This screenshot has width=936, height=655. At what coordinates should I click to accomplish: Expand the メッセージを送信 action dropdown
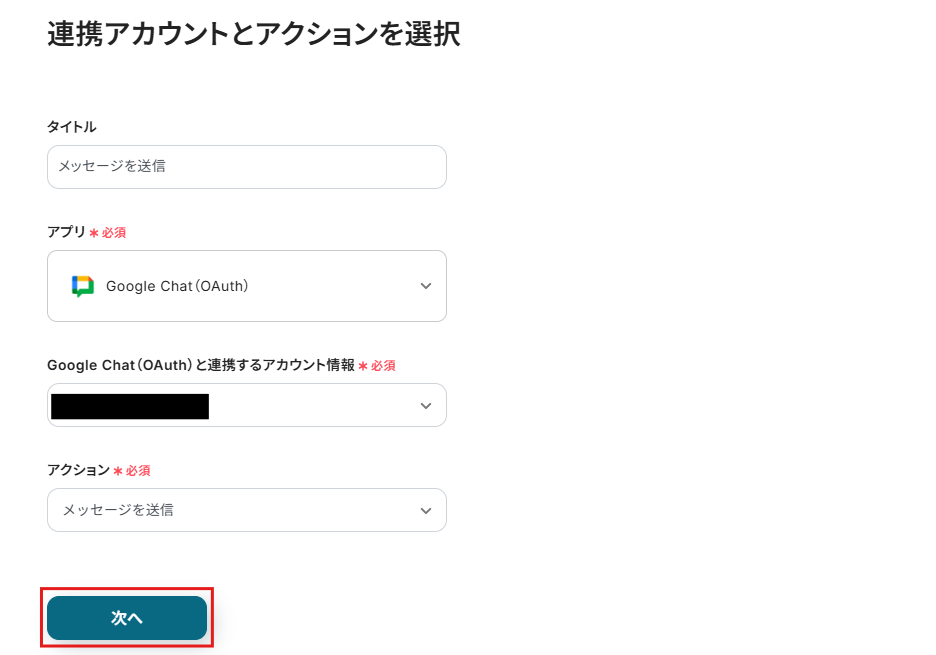246,510
